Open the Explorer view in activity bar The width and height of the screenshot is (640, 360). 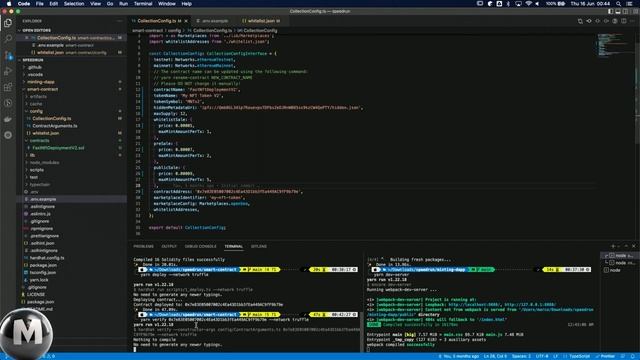click(x=8, y=23)
